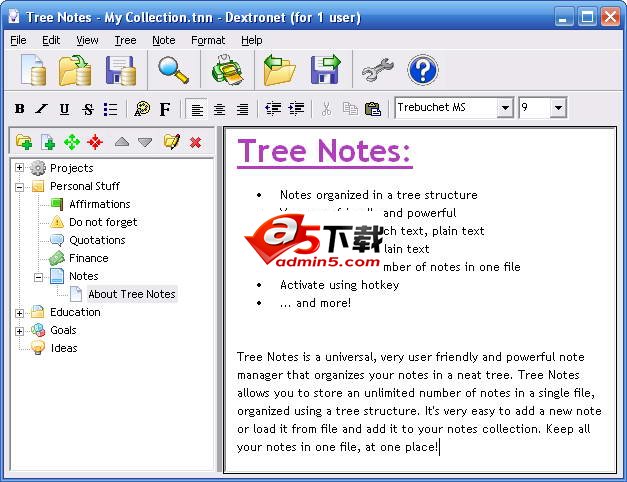The image size is (627, 482).
Task: Open the Note menu
Action: click(164, 40)
